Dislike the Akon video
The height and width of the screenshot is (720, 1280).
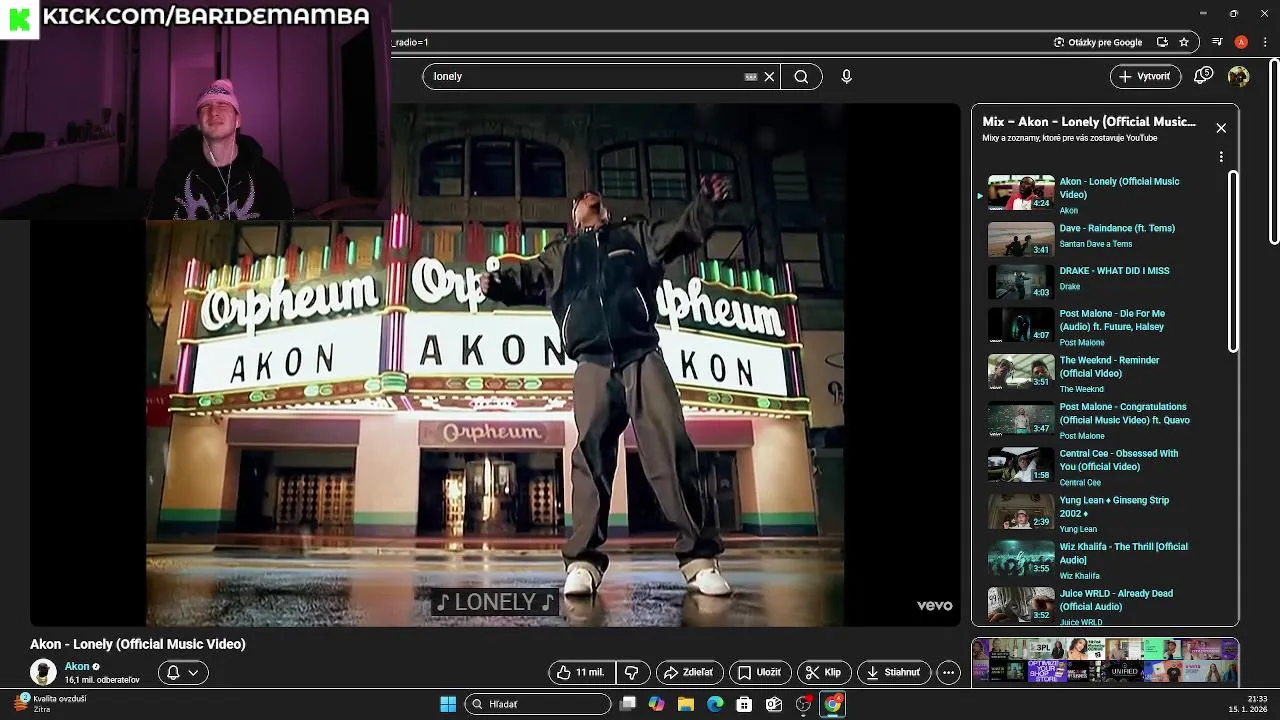(631, 673)
